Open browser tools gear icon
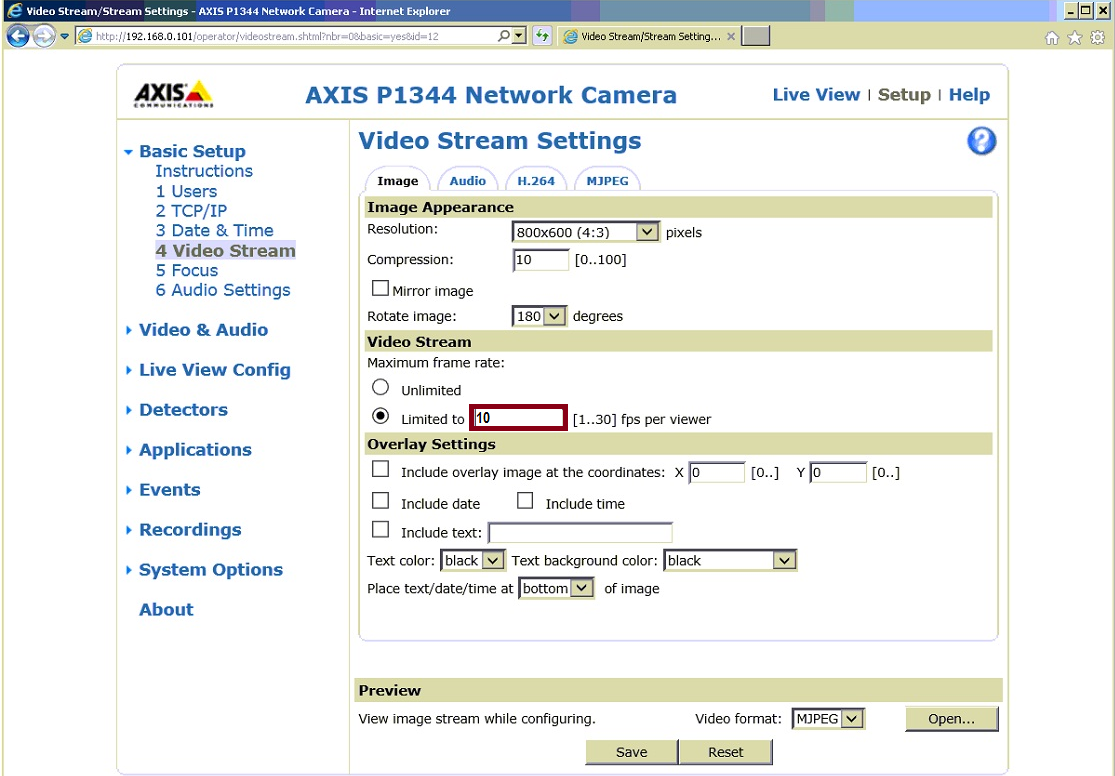 (x=1097, y=37)
